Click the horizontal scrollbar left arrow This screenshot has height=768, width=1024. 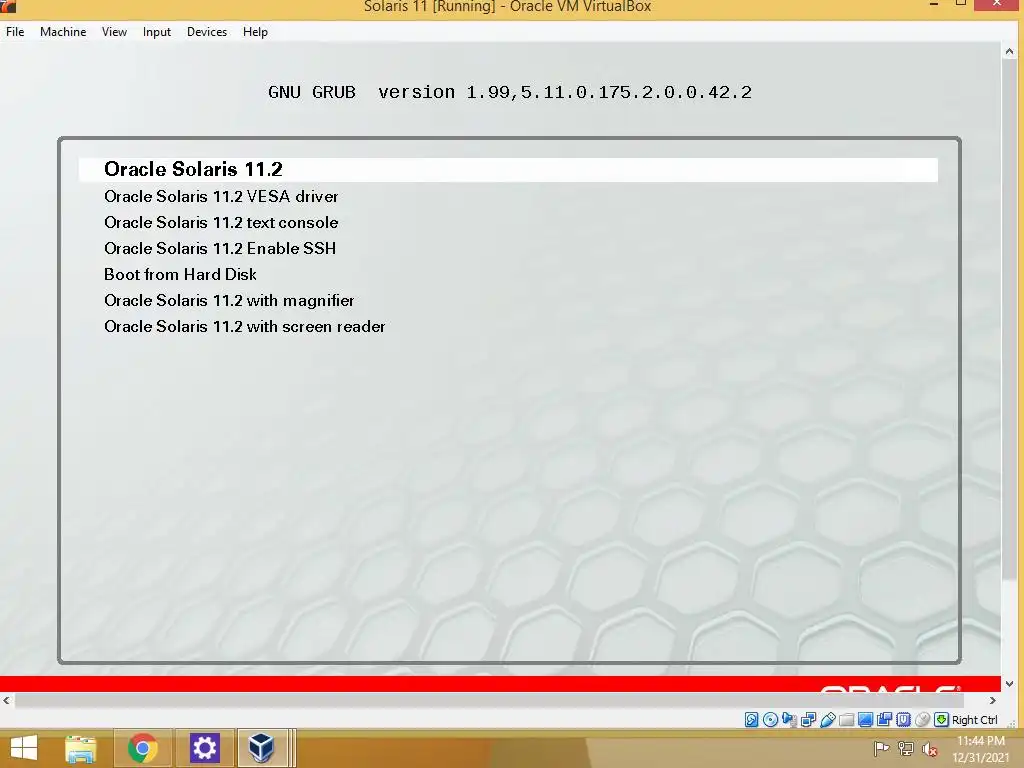(x=7, y=701)
